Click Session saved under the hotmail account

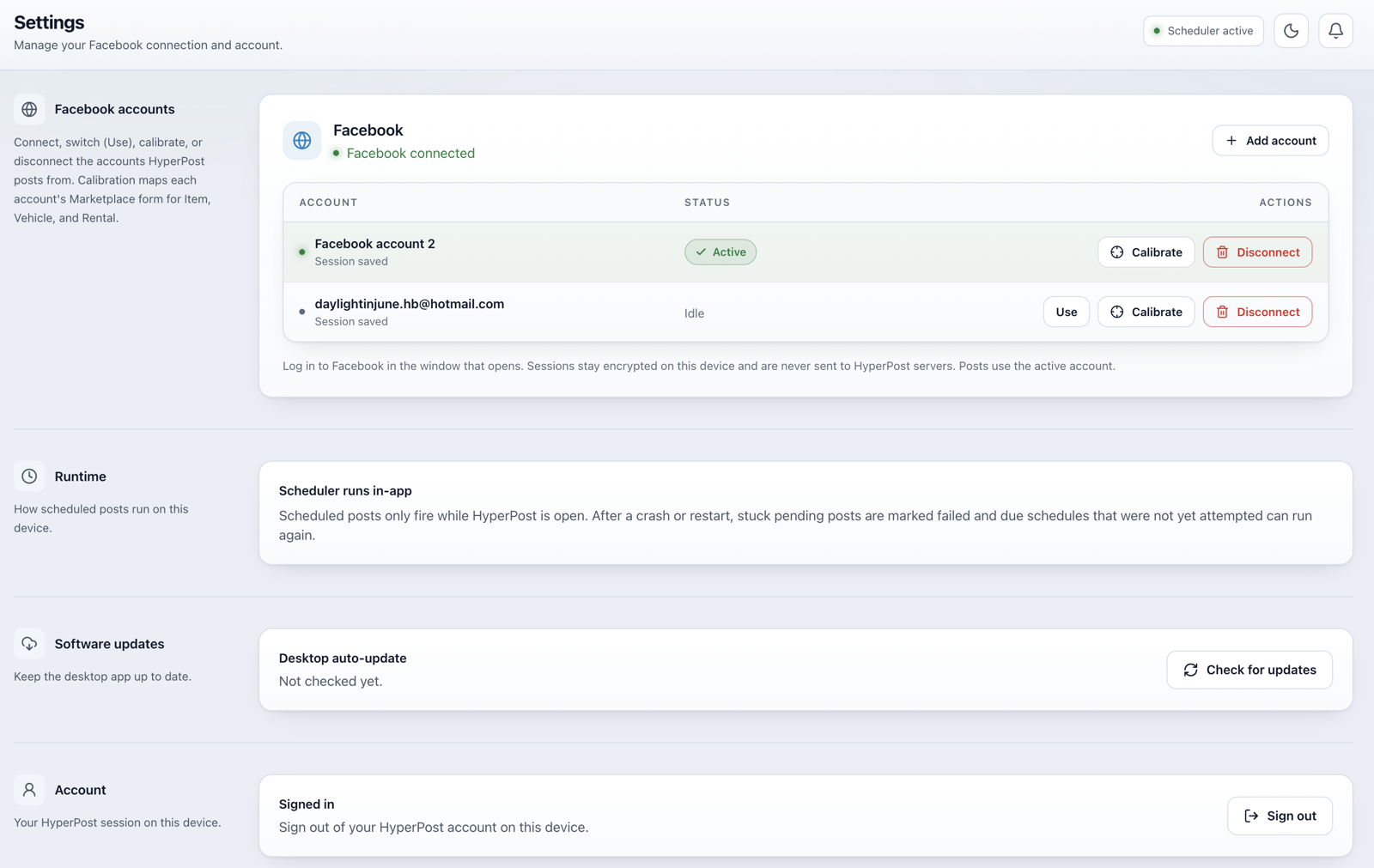coord(351,322)
